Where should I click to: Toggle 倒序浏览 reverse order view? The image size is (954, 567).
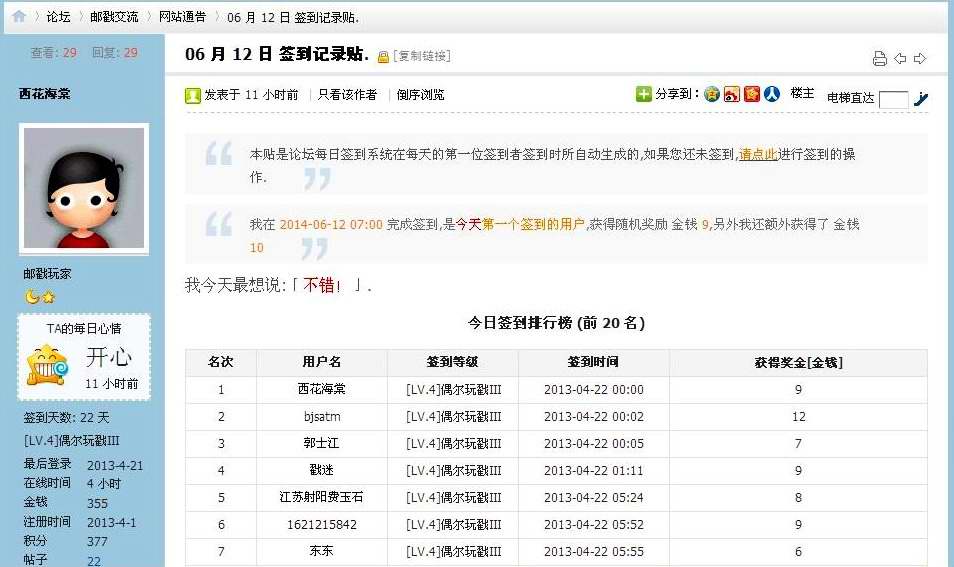(x=420, y=95)
